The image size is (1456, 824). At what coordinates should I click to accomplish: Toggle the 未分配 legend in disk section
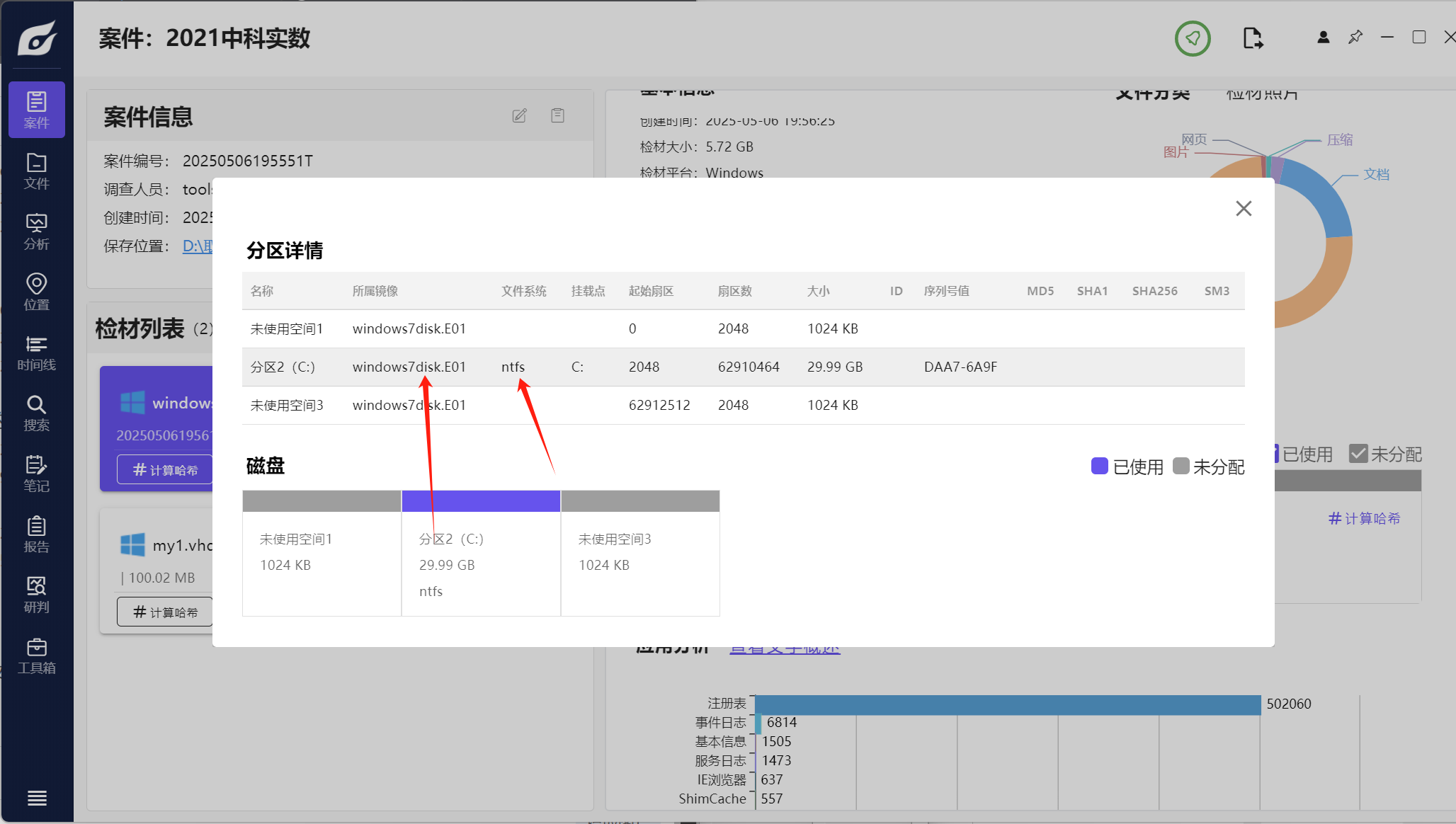(1209, 467)
